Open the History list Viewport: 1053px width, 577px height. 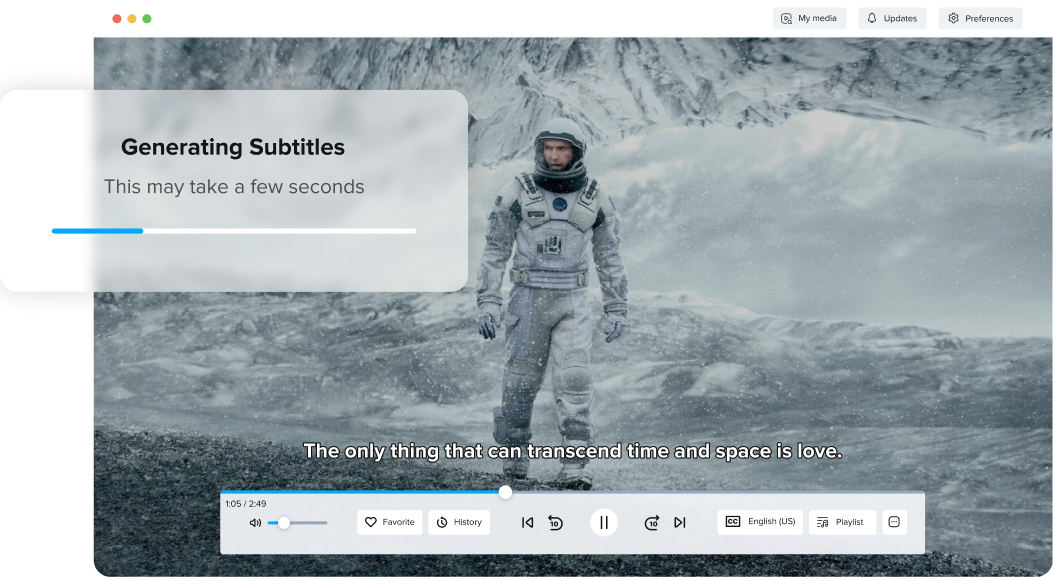pyautogui.click(x=459, y=522)
